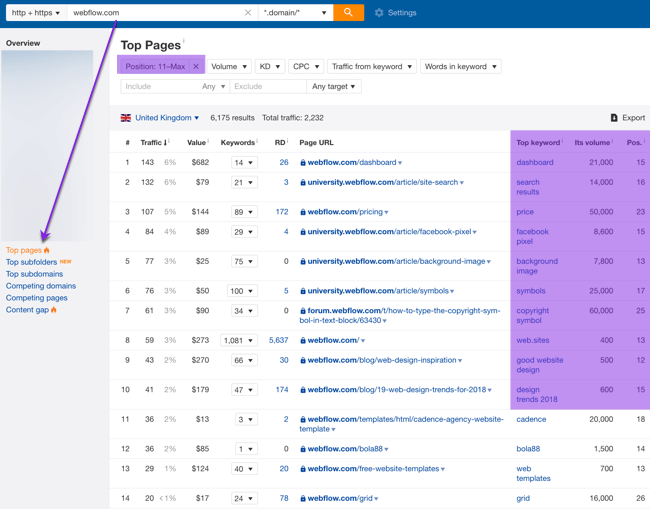Select Top subfolders in sidebar
This screenshot has height=509, width=650.
[x=32, y=262]
